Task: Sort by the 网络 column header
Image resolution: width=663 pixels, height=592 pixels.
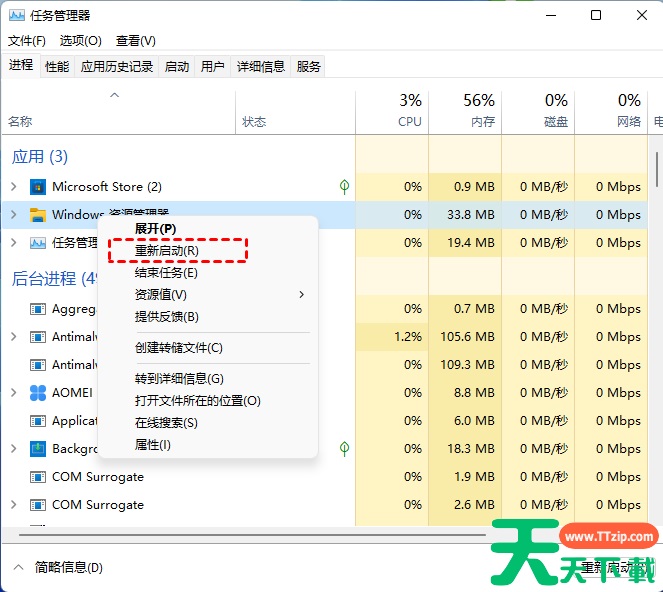Action: (x=611, y=112)
